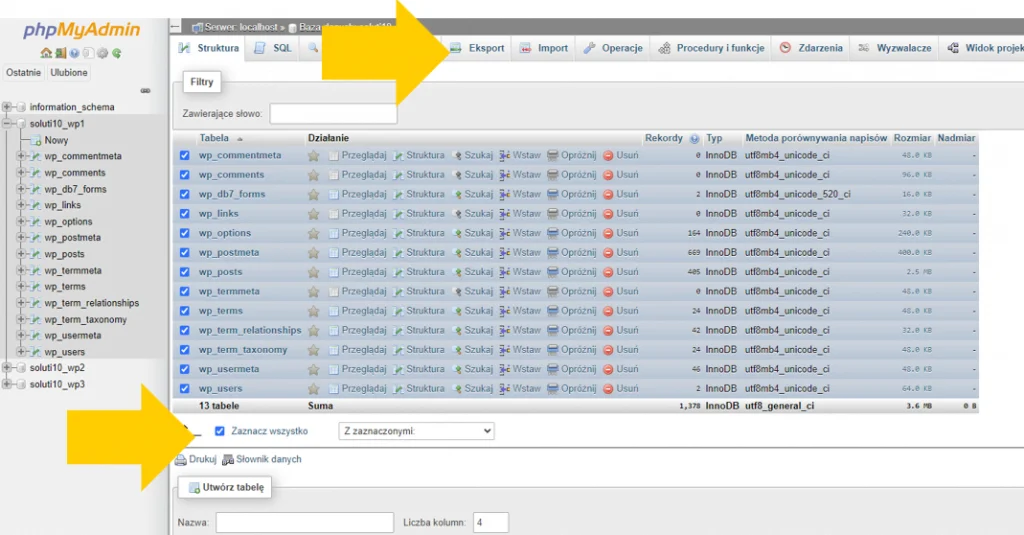This screenshot has height=535, width=1024.
Task: Click the collapse panel icon before breadcrumb
Action: (175, 27)
